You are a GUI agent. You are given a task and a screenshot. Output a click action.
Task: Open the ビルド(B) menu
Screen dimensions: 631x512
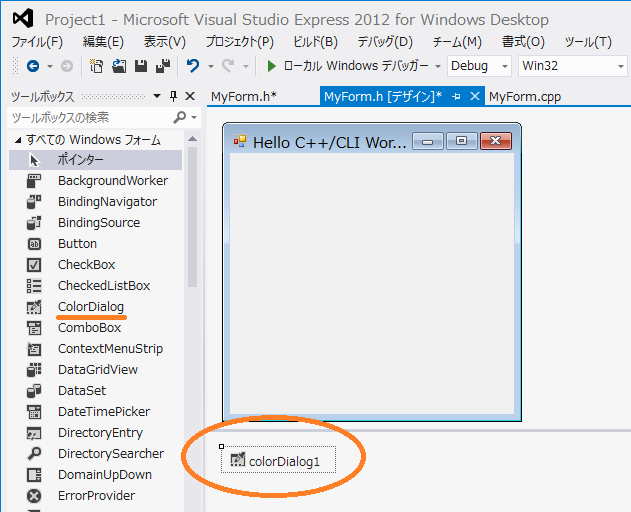tap(316, 42)
